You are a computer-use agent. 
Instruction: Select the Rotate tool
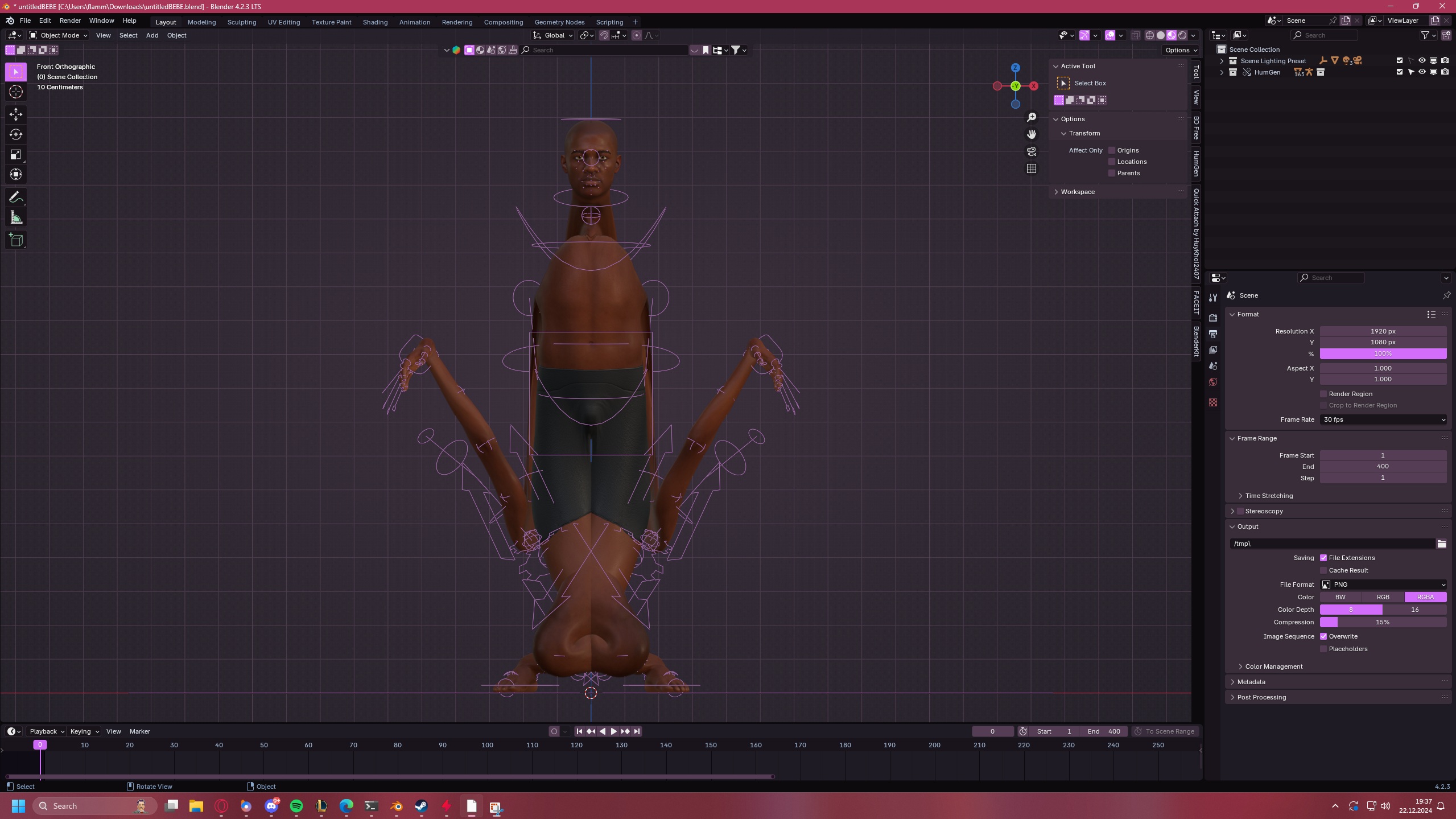pyautogui.click(x=16, y=134)
